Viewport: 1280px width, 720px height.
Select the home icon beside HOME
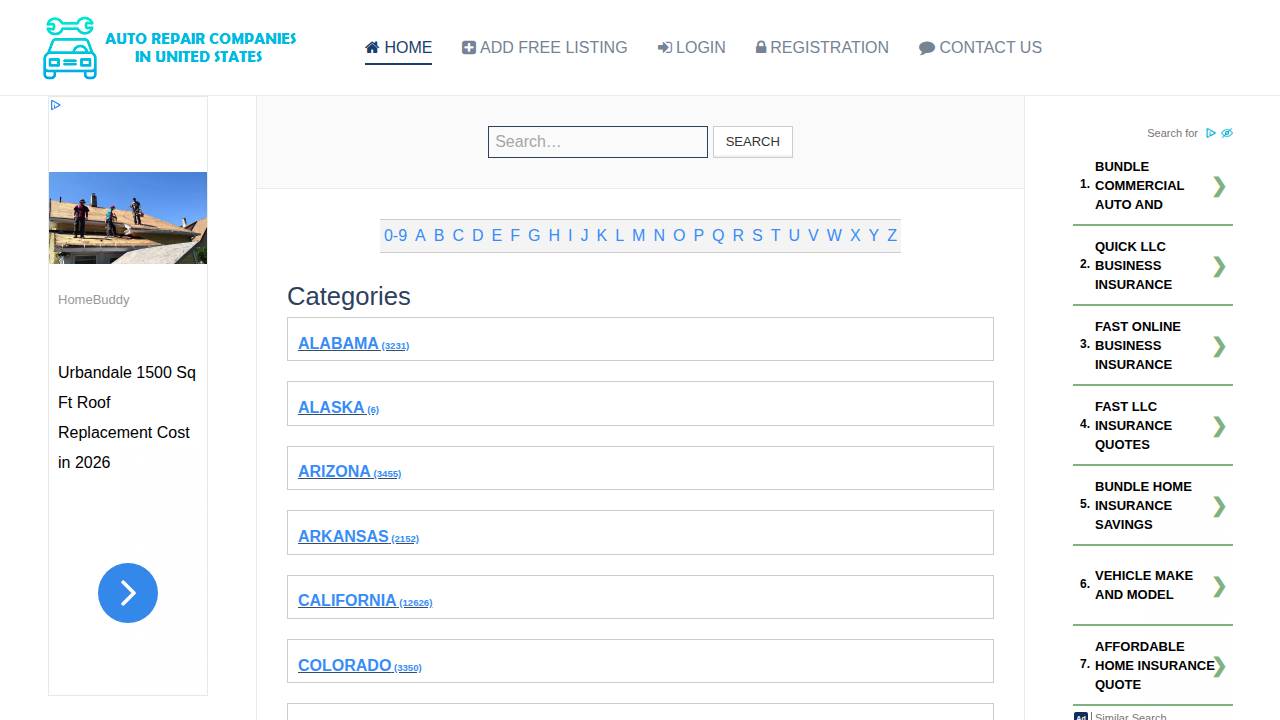[371, 46]
